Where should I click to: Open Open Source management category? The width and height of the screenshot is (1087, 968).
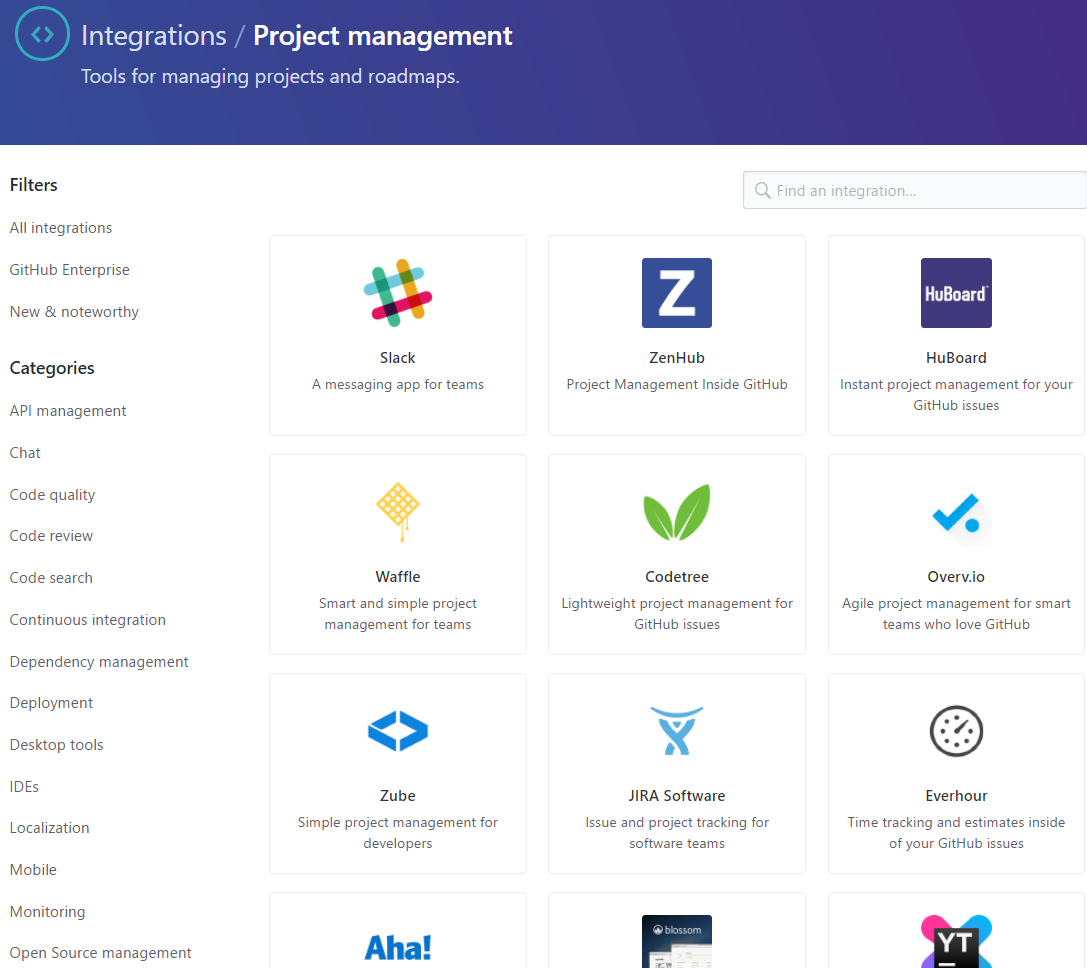point(101,953)
